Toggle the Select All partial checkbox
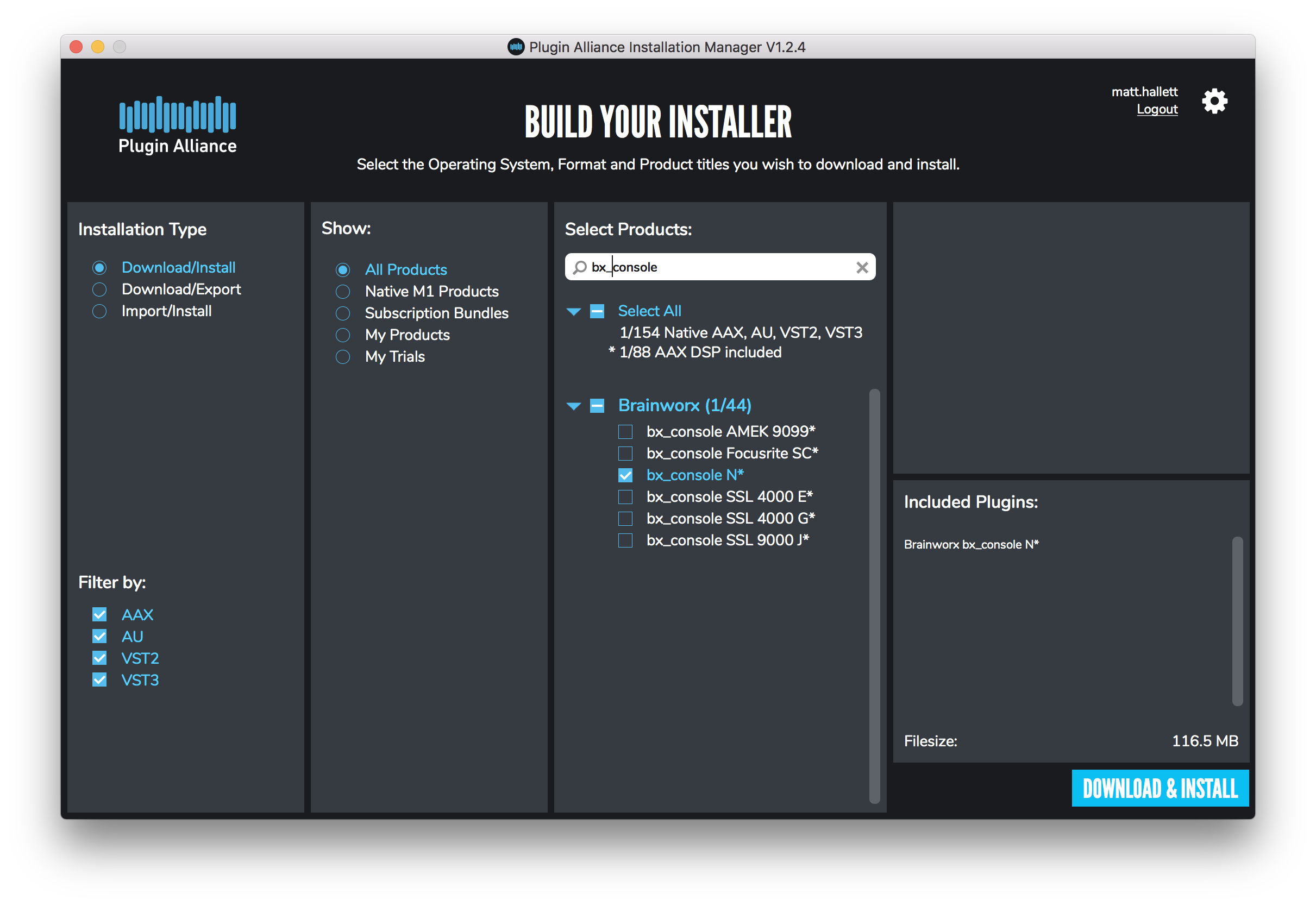This screenshot has width=1316, height=906. pyautogui.click(x=597, y=311)
